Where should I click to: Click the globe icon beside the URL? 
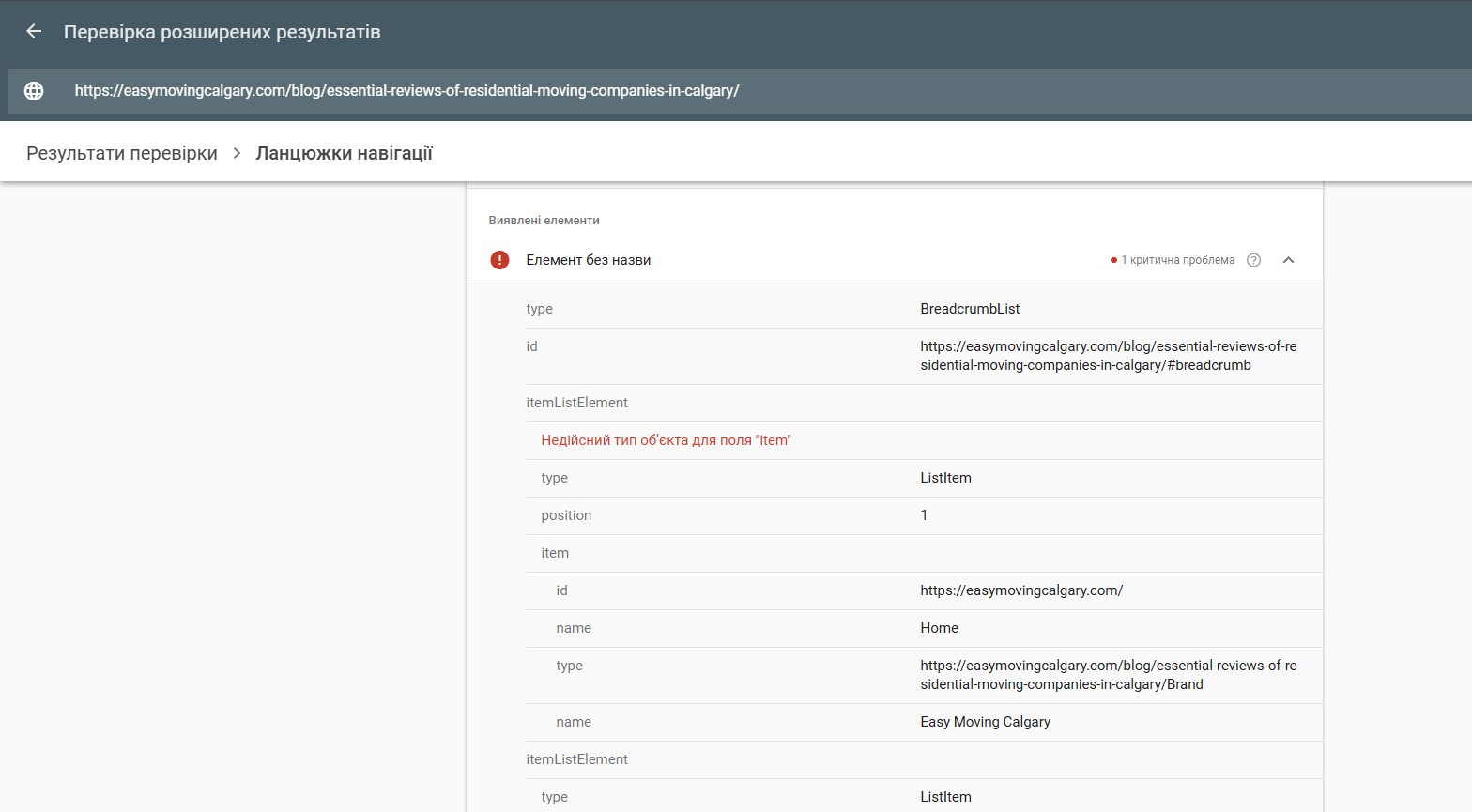34,91
